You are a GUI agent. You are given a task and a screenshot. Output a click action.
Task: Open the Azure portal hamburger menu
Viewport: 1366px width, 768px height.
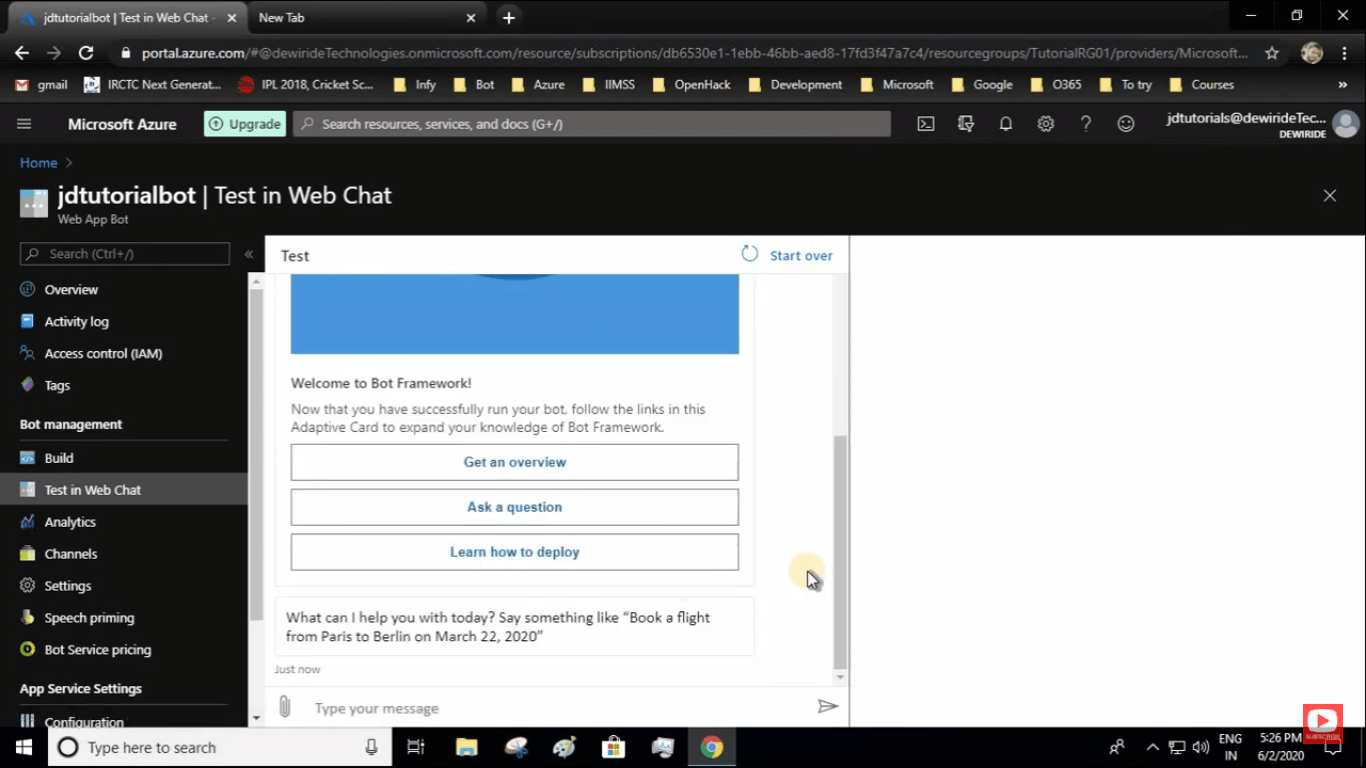(x=24, y=124)
